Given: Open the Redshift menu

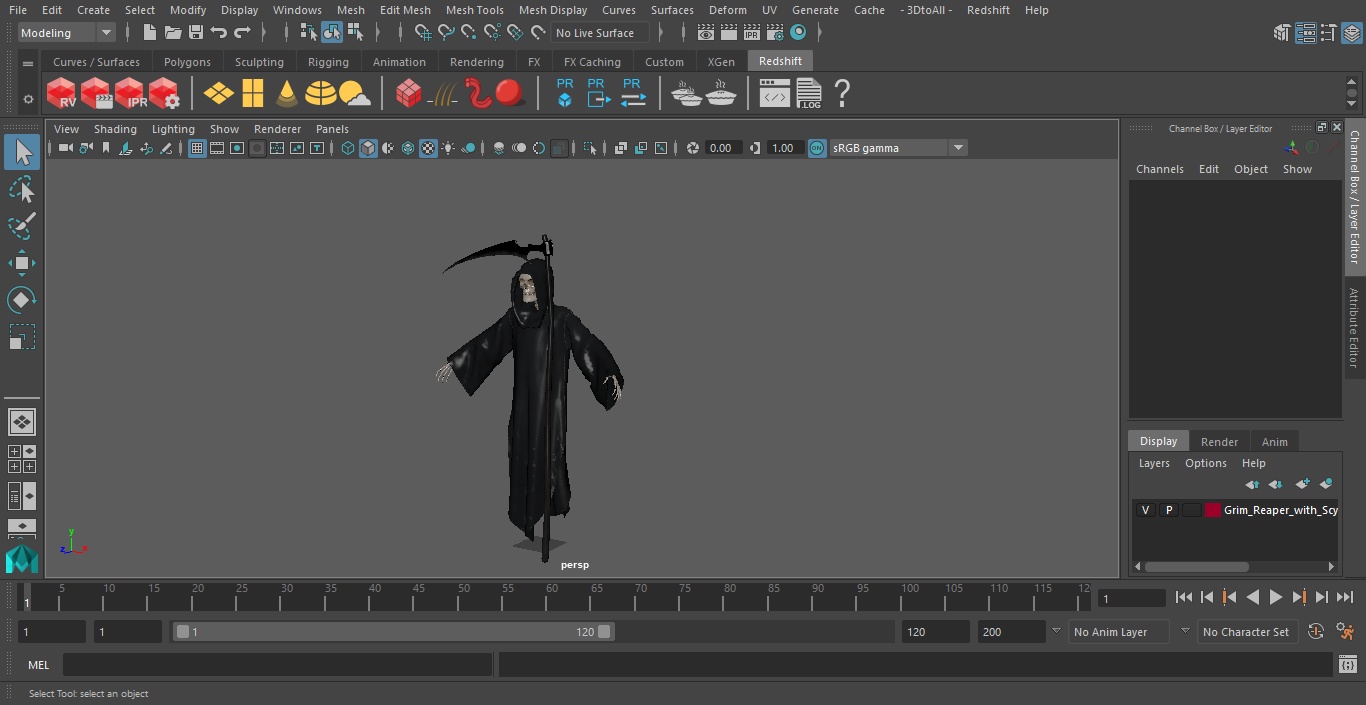Looking at the screenshot, I should 988,10.
